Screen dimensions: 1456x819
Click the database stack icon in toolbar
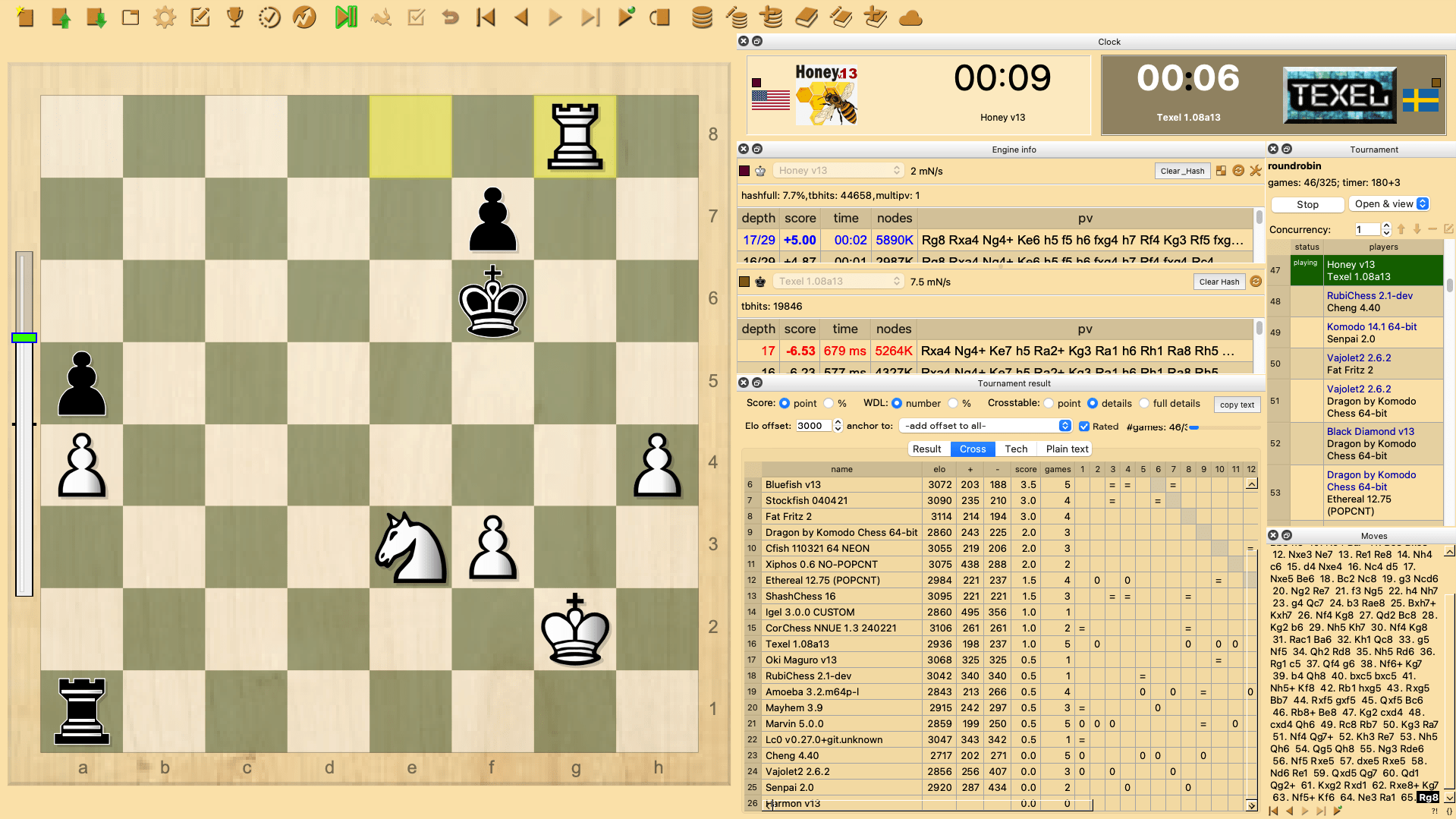[702, 17]
